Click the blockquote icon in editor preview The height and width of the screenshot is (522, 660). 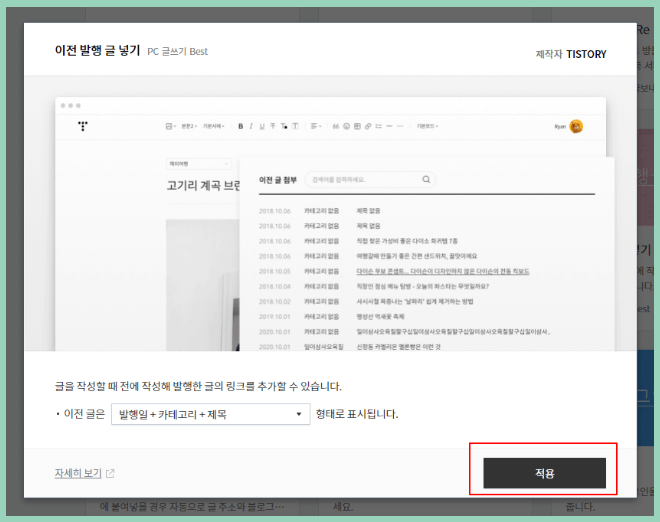(x=335, y=126)
